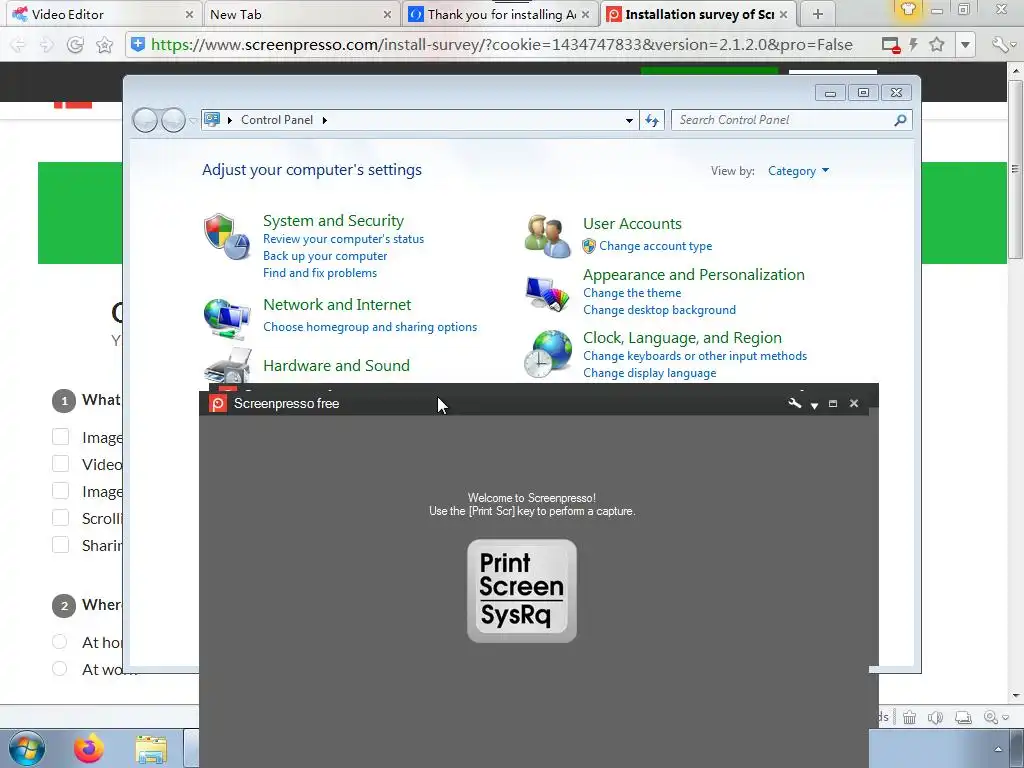Click Change the theme link
Image resolution: width=1024 pixels, height=768 pixels.
pyautogui.click(x=632, y=293)
